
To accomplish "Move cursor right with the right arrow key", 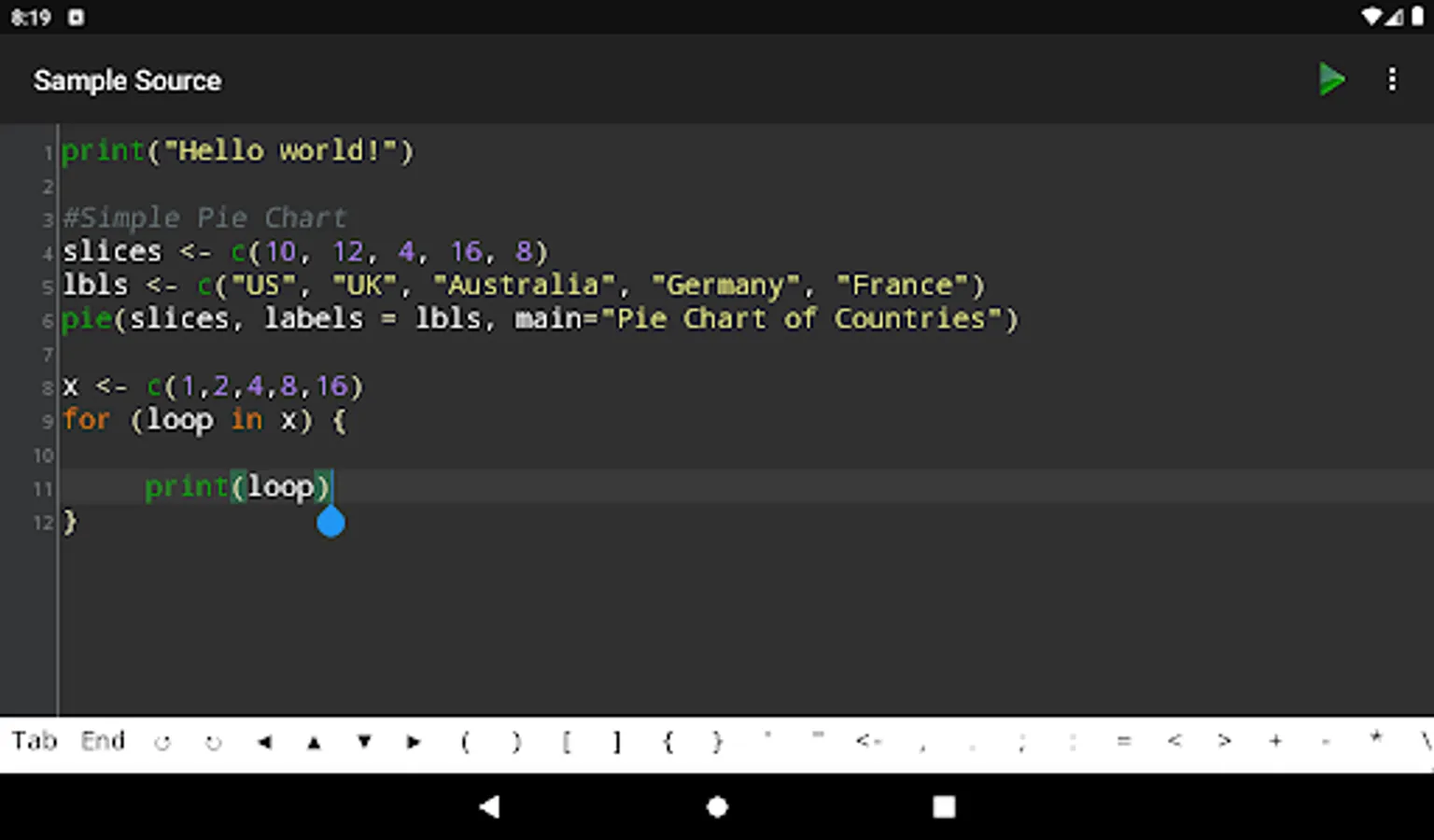I will [414, 743].
